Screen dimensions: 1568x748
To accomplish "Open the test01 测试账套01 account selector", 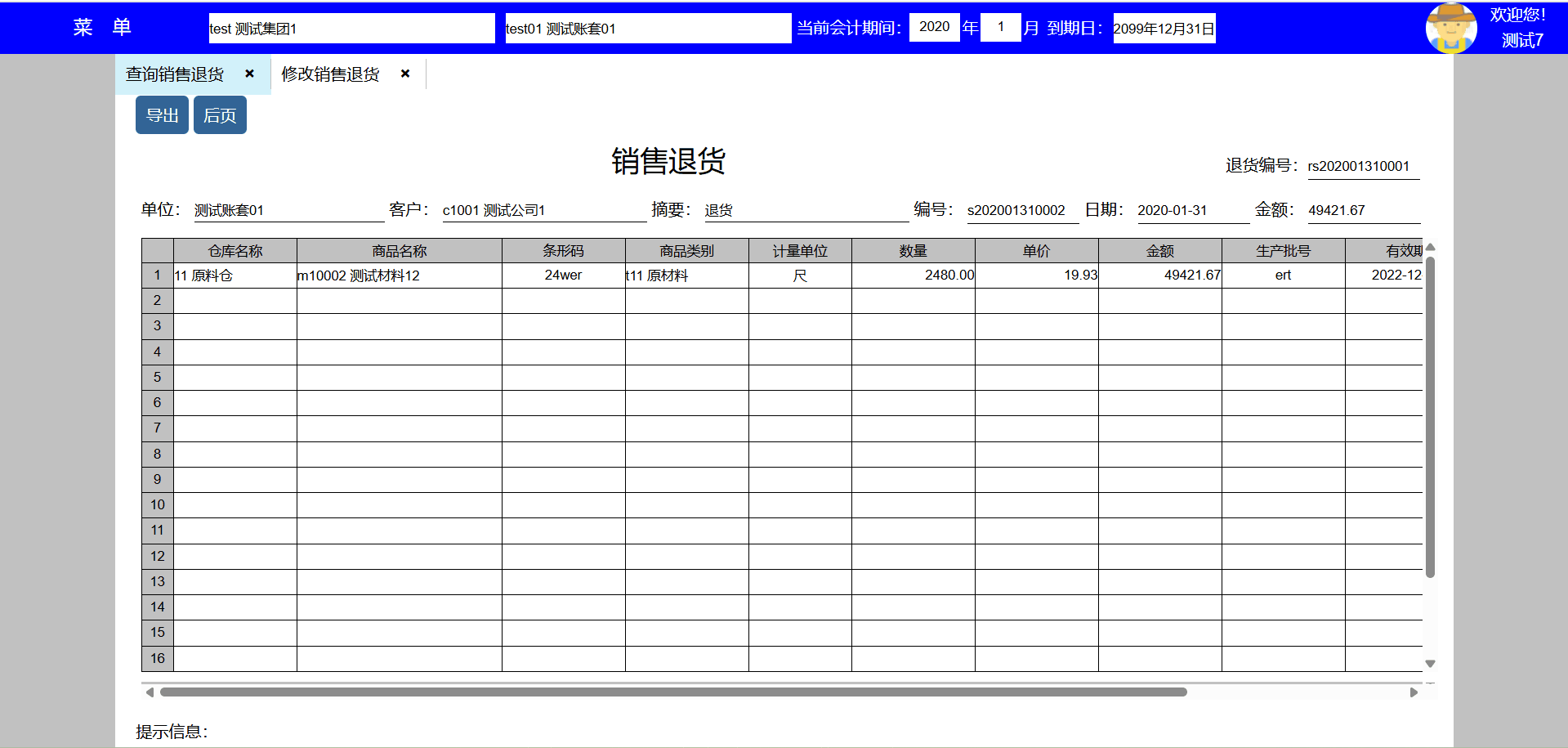I will pos(647,29).
